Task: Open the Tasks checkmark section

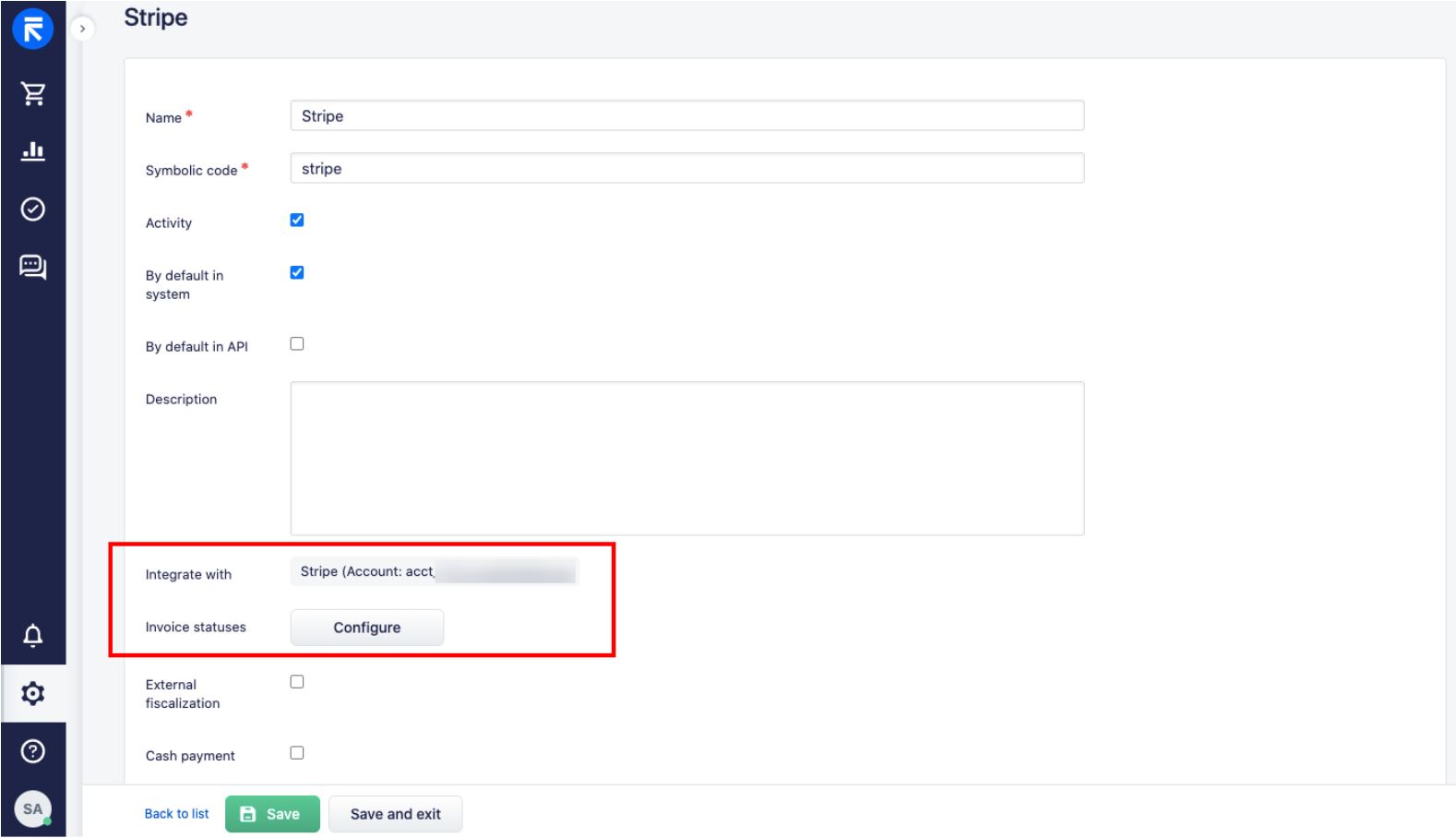Action: 33,209
